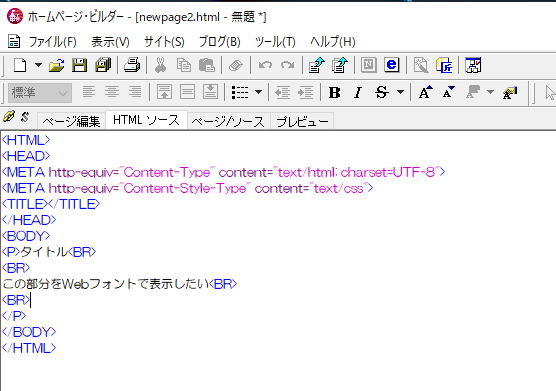This screenshot has width=556, height=391.
Task: Toggle italic formatting
Action: click(x=358, y=93)
